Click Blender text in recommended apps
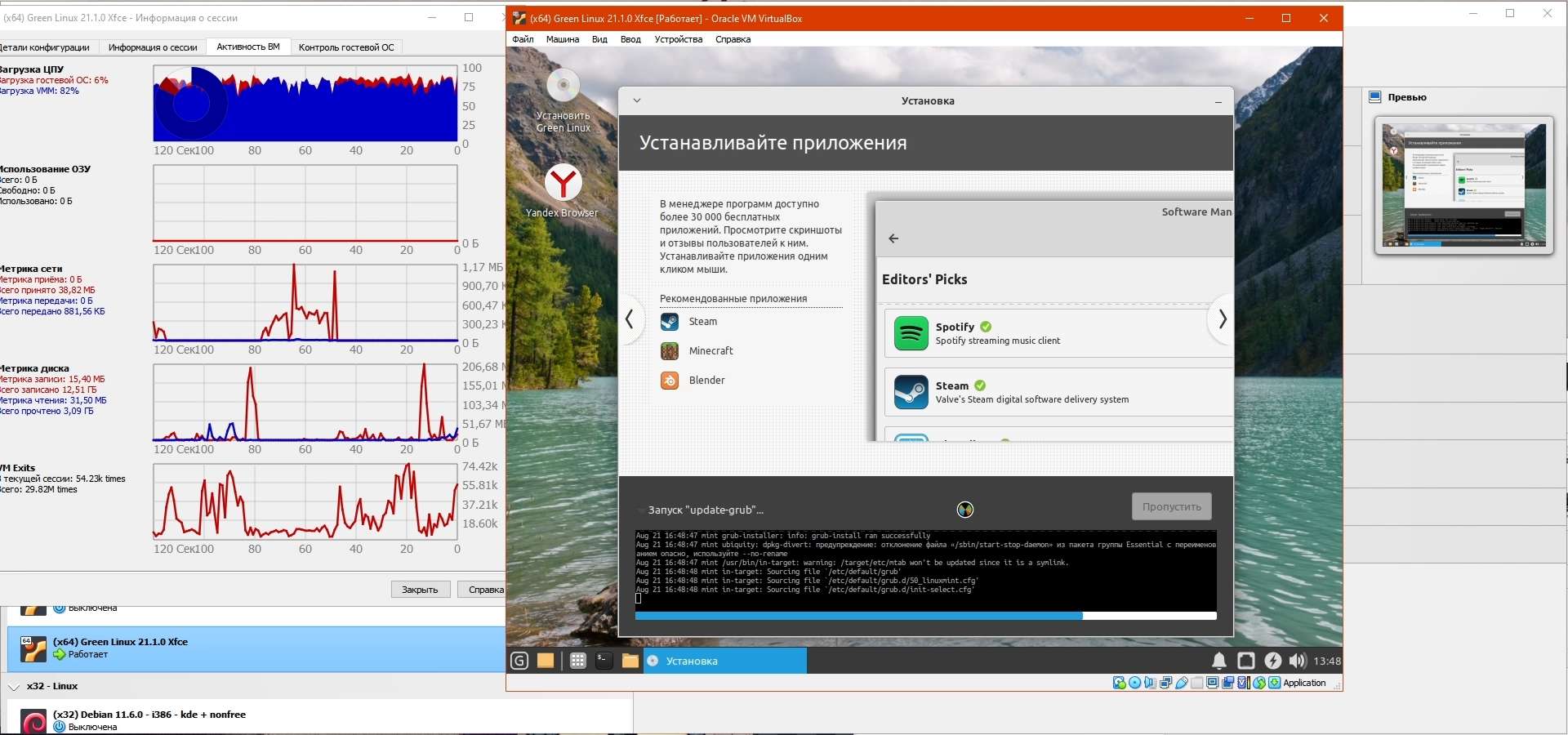1568x735 pixels. (x=706, y=381)
